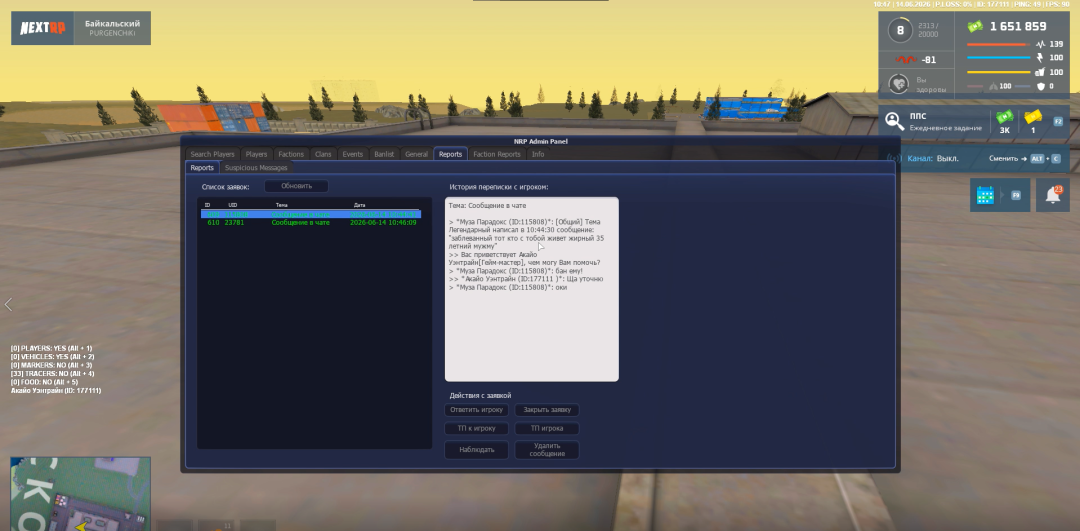This screenshot has height=531, width=1080.
Task: Click the NRP Admin Panel title bar
Action: 541,141
